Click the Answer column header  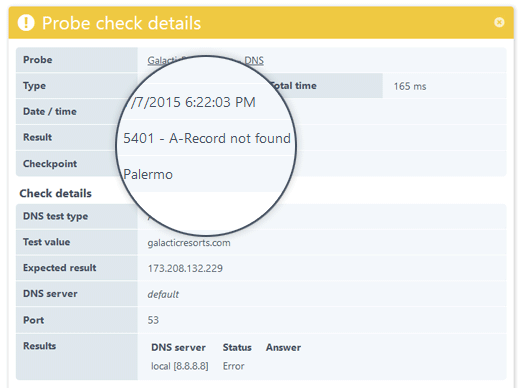283,348
